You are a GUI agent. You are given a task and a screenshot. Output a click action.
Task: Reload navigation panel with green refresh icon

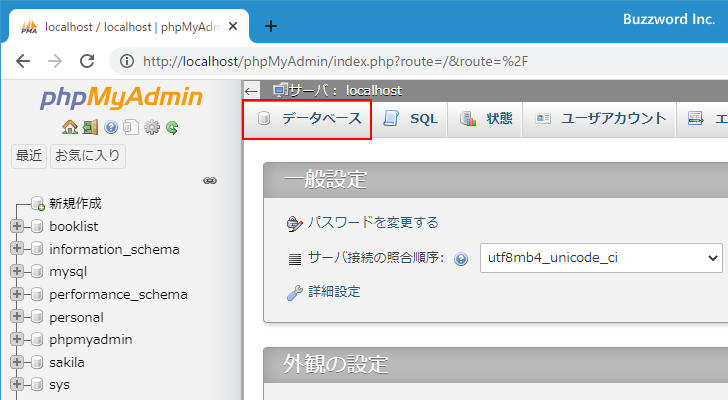coord(172,127)
